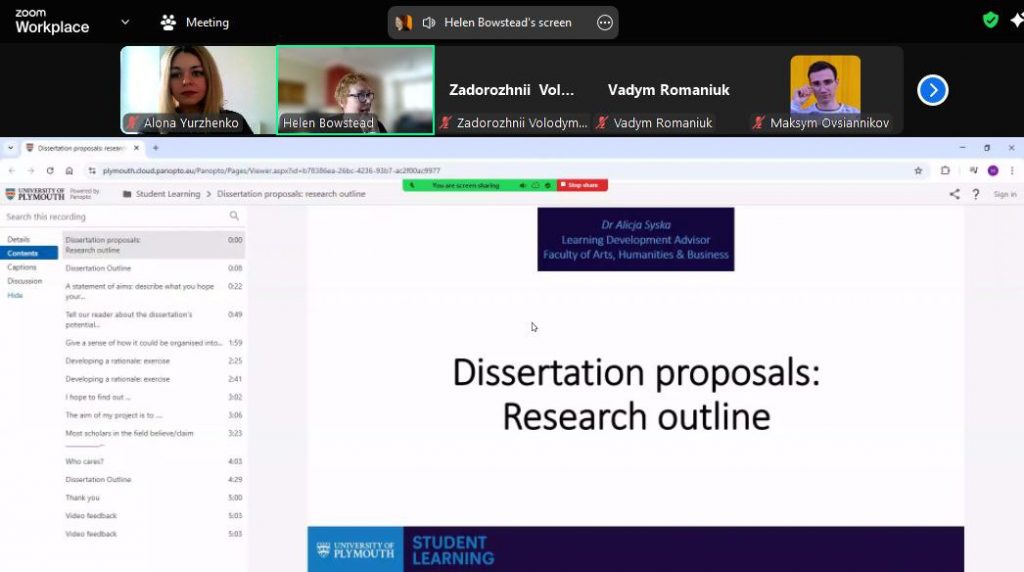
Task: Switch to the Discussion tab
Action: coord(25,281)
